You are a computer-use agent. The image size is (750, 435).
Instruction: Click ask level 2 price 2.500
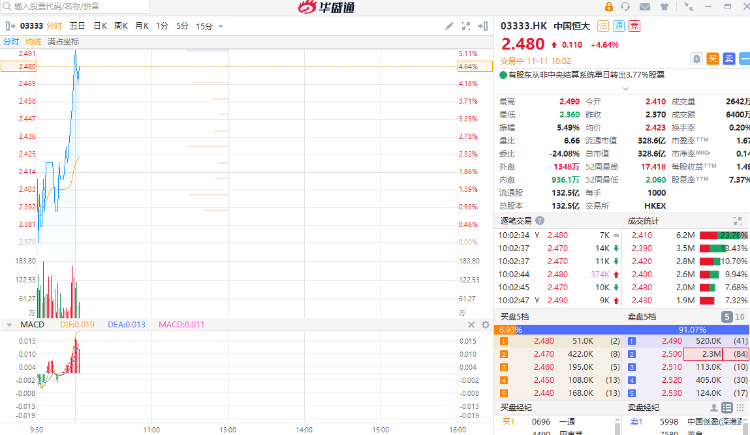coord(672,354)
